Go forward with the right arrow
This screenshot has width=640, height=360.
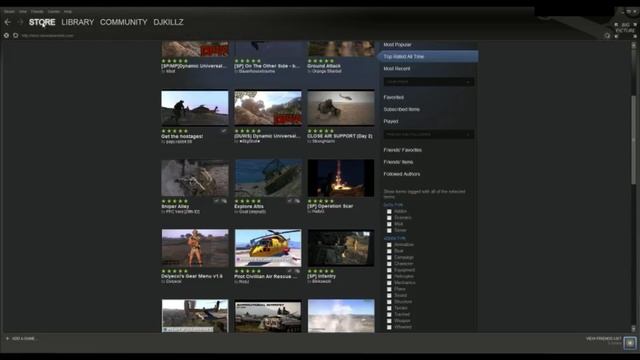coord(20,22)
